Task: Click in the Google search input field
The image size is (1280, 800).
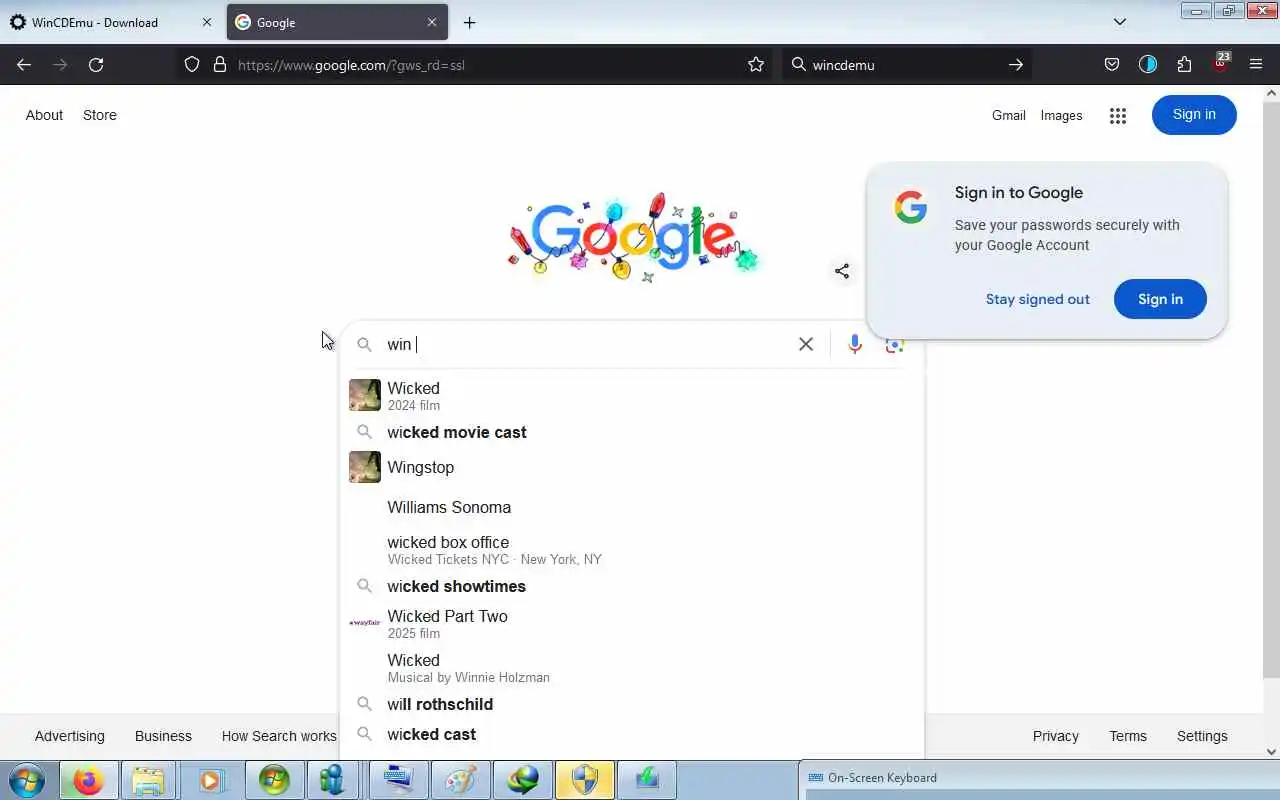Action: [588, 344]
